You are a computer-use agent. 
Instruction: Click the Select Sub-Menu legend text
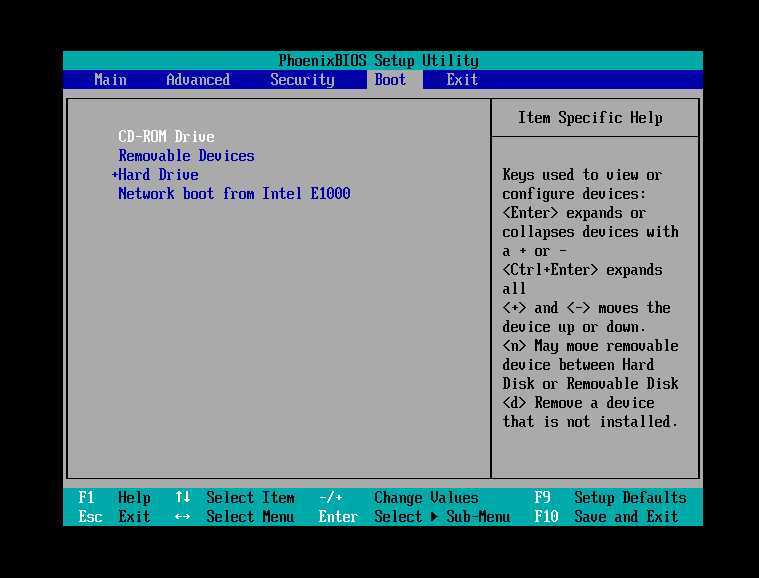point(442,517)
